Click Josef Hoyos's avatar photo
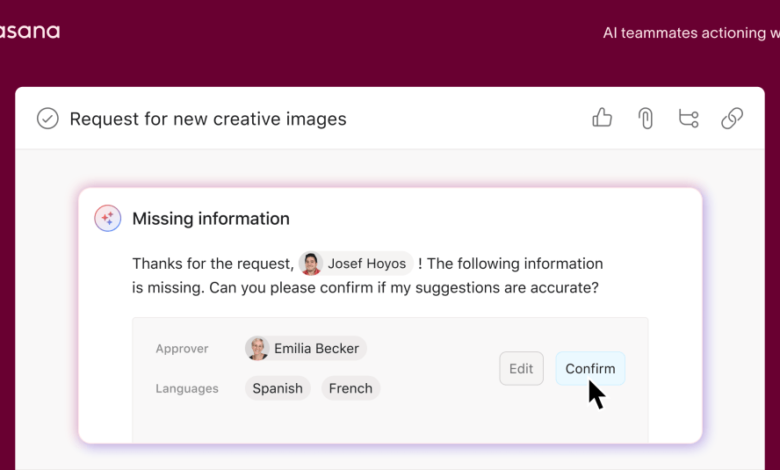 [311, 264]
